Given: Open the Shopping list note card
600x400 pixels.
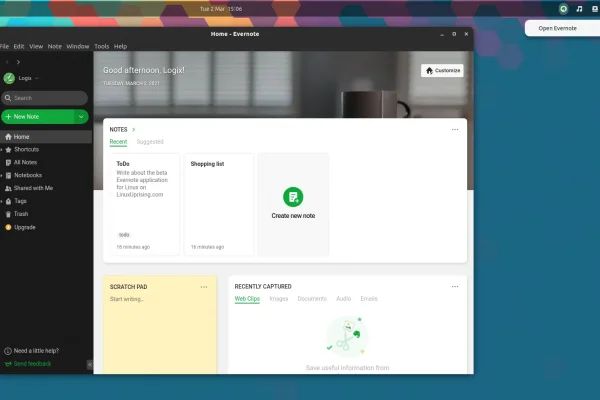Looking at the screenshot, I should pyautogui.click(x=219, y=204).
